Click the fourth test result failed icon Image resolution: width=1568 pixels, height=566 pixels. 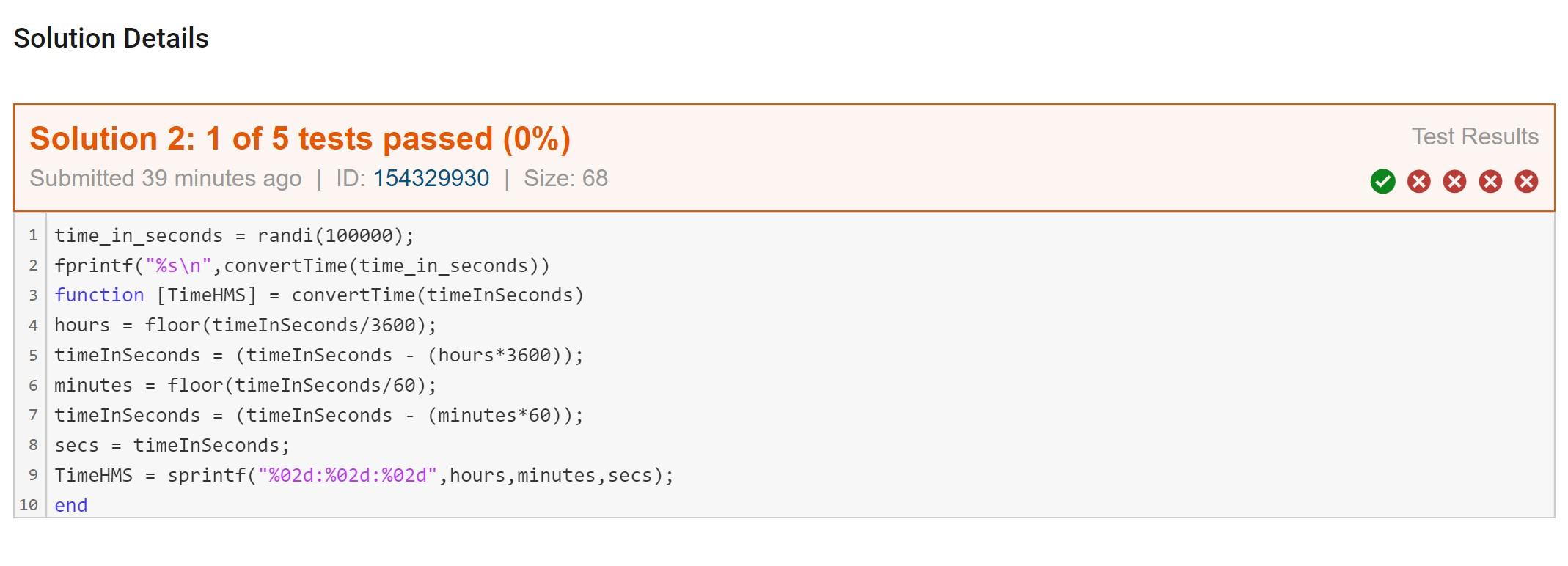coord(1490,181)
